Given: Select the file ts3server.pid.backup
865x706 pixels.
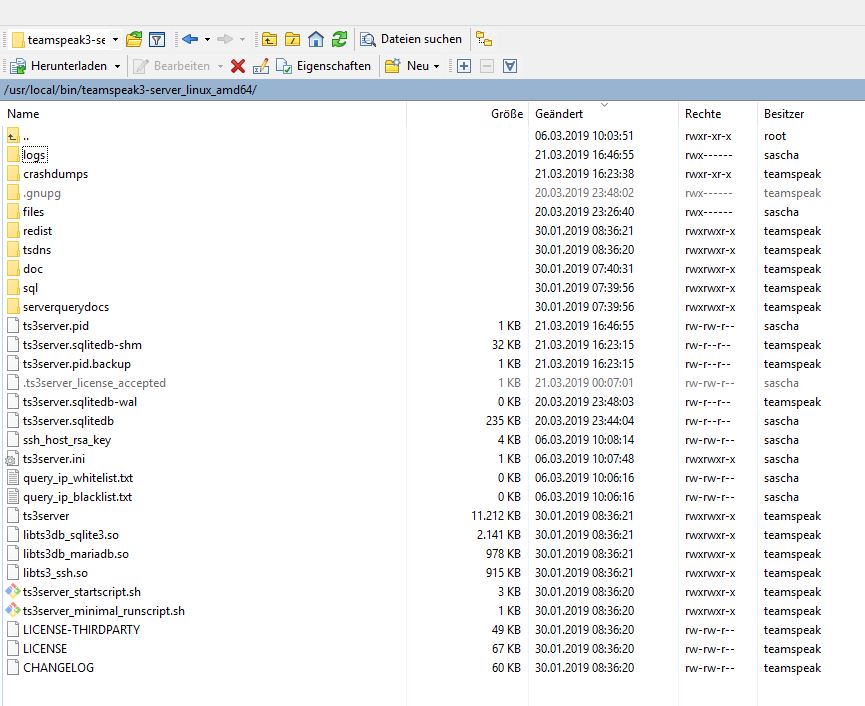Looking at the screenshot, I should (77, 364).
